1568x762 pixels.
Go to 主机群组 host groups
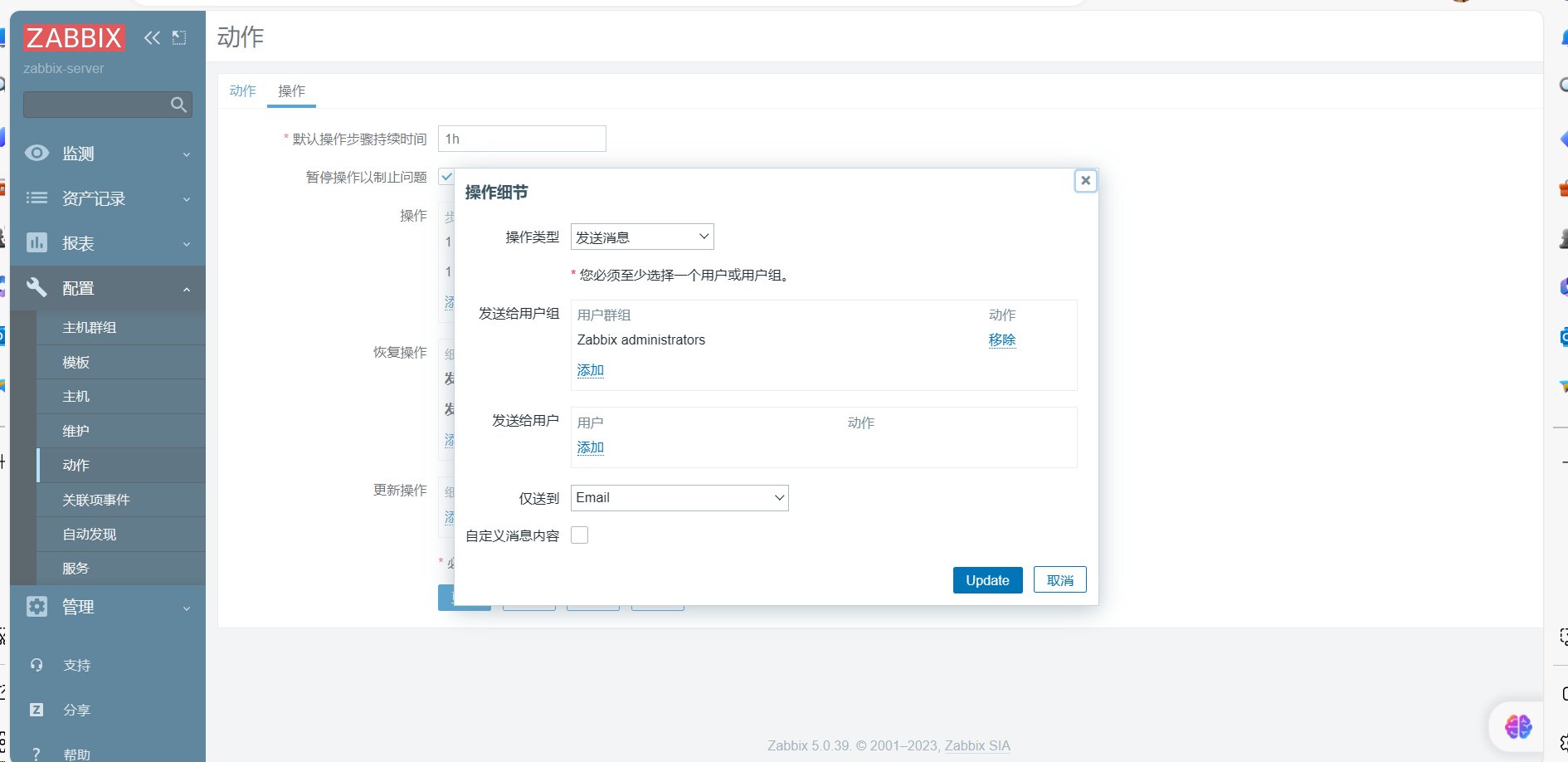pos(121,328)
